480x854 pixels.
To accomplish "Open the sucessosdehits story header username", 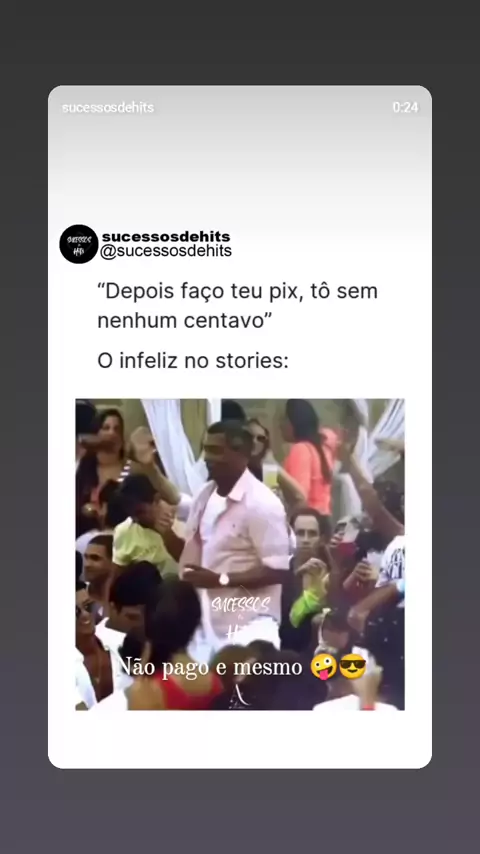I will [x=108, y=108].
